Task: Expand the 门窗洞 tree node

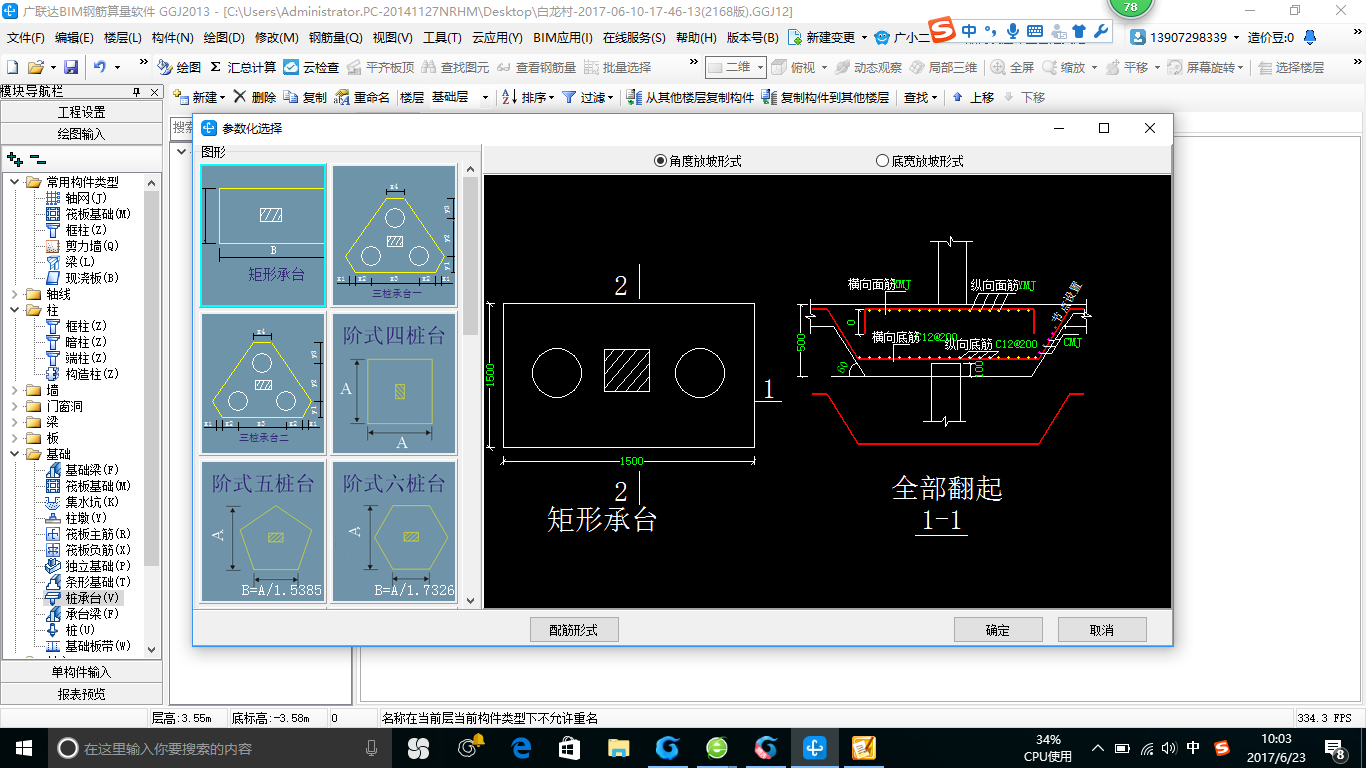Action: click(14, 406)
